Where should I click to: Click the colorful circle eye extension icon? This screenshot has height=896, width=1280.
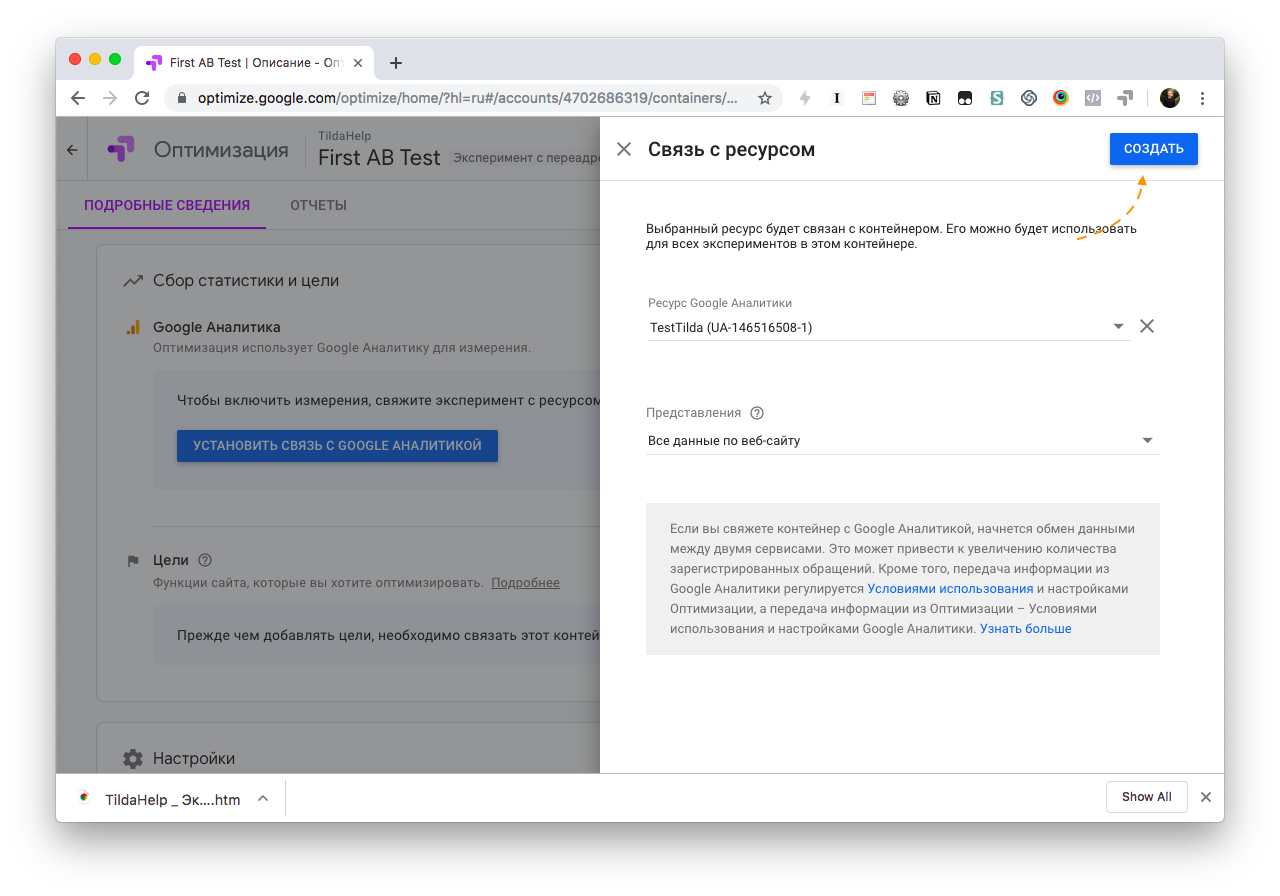[1061, 98]
